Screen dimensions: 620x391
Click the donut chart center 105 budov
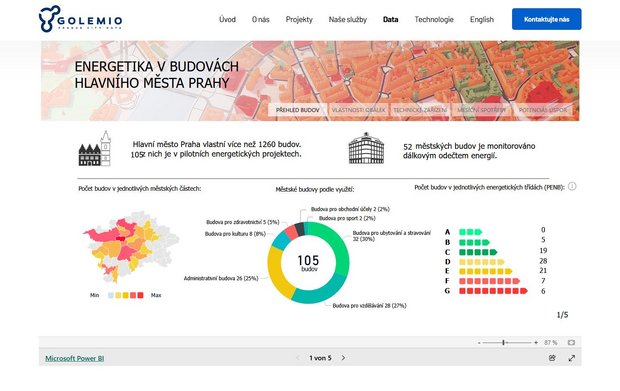308,263
